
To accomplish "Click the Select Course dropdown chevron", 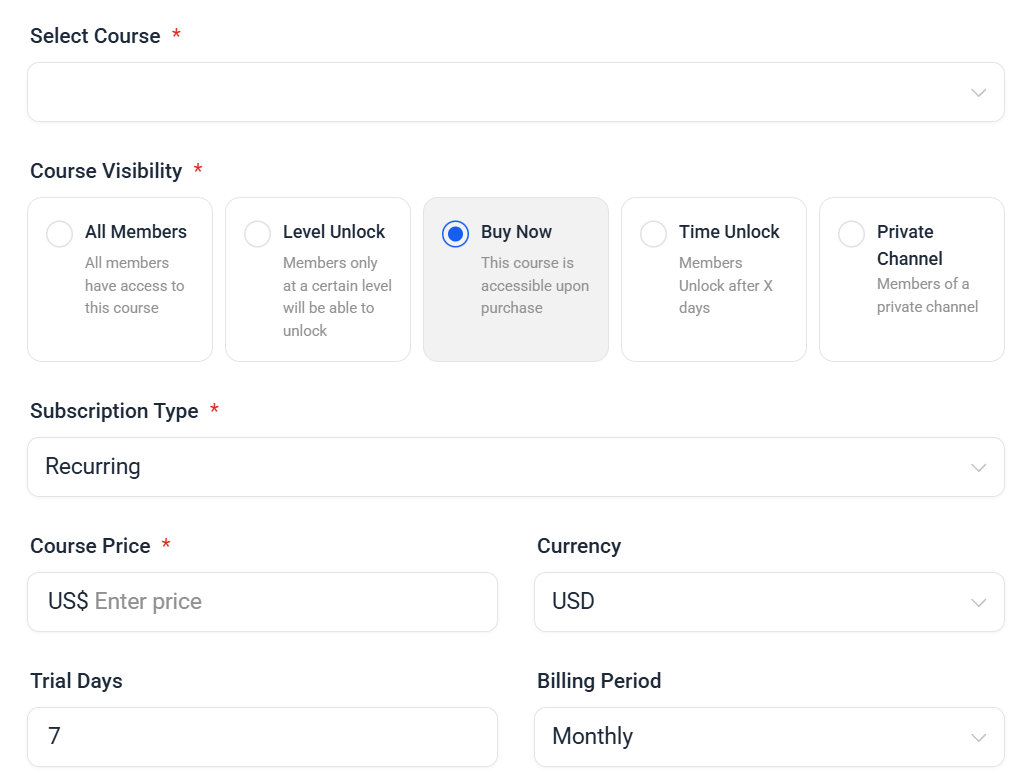I will click(978, 93).
